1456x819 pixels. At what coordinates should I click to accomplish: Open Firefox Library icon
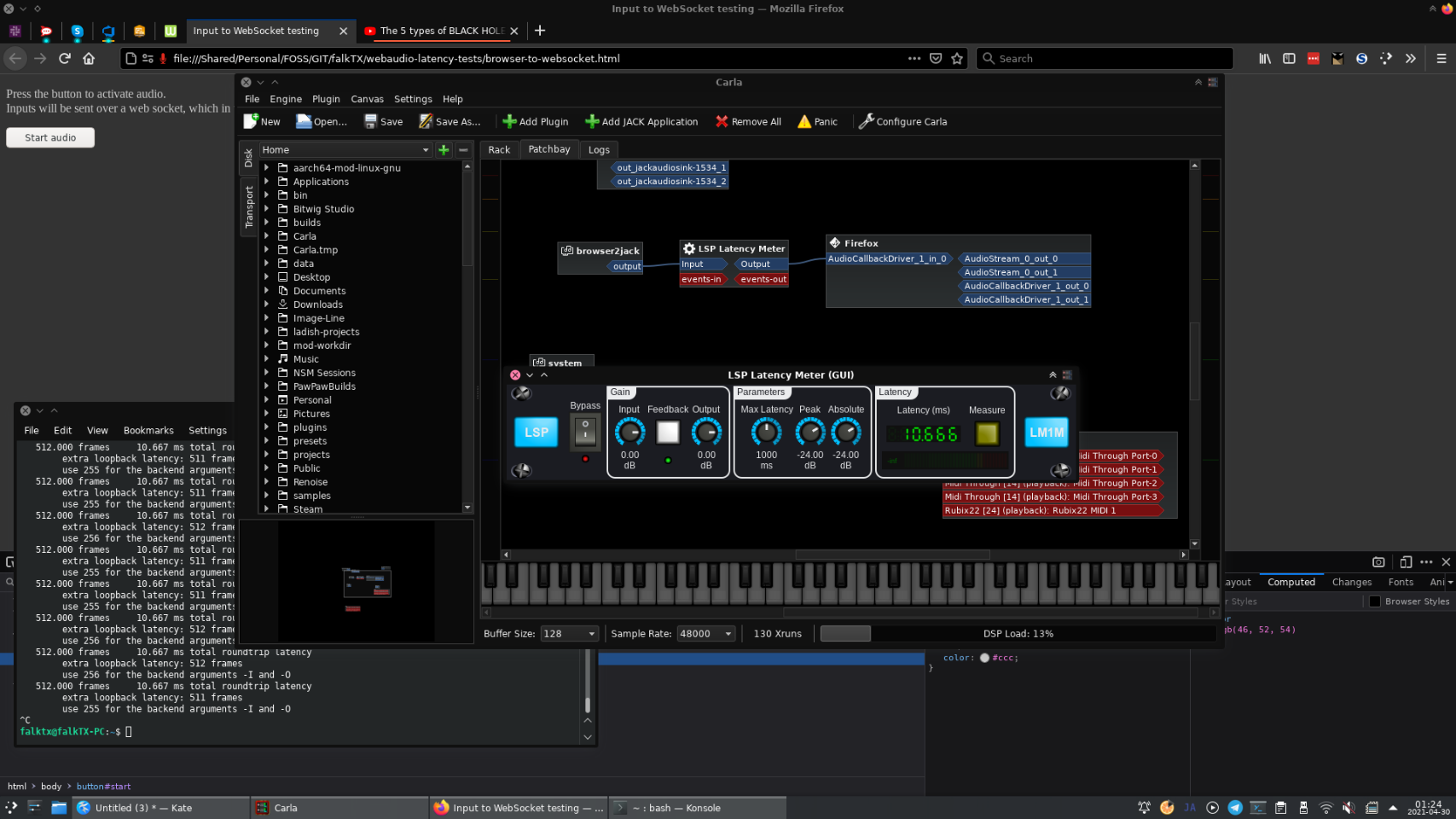coord(1265,58)
